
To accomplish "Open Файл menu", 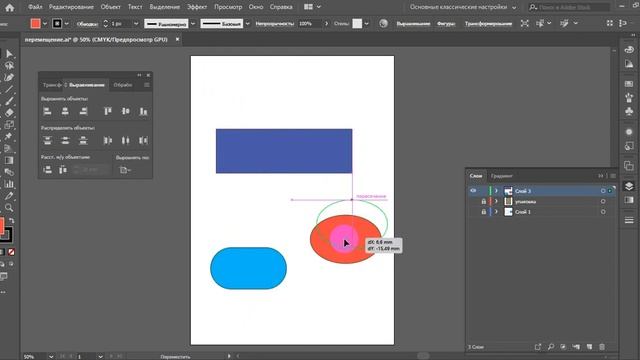I will (x=35, y=7).
